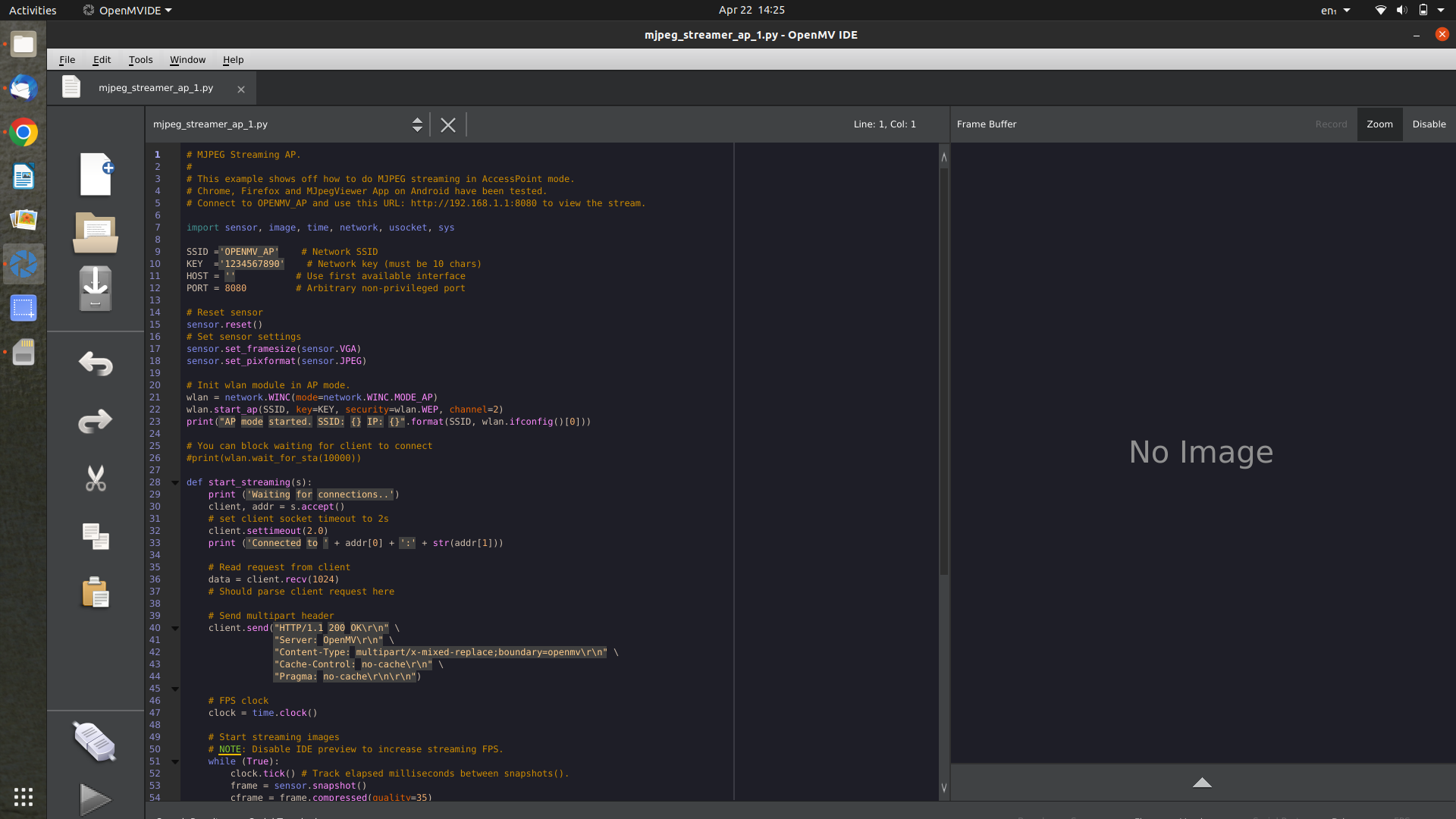Open an existing file

click(95, 233)
